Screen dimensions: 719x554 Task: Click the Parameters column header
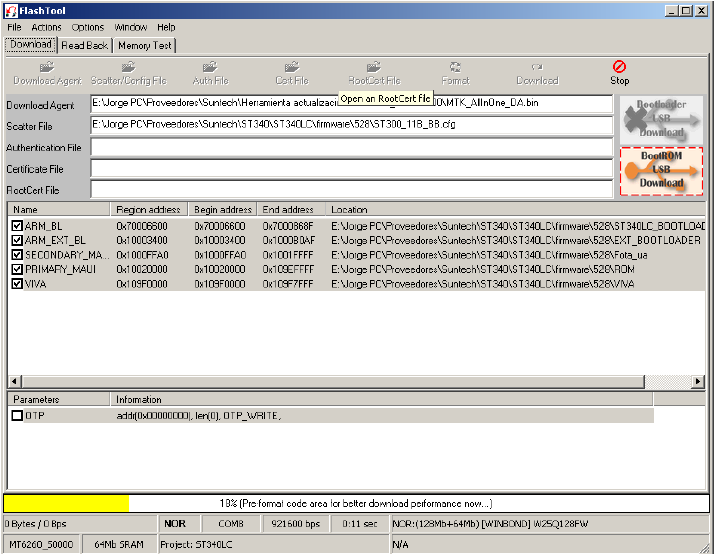coord(59,399)
